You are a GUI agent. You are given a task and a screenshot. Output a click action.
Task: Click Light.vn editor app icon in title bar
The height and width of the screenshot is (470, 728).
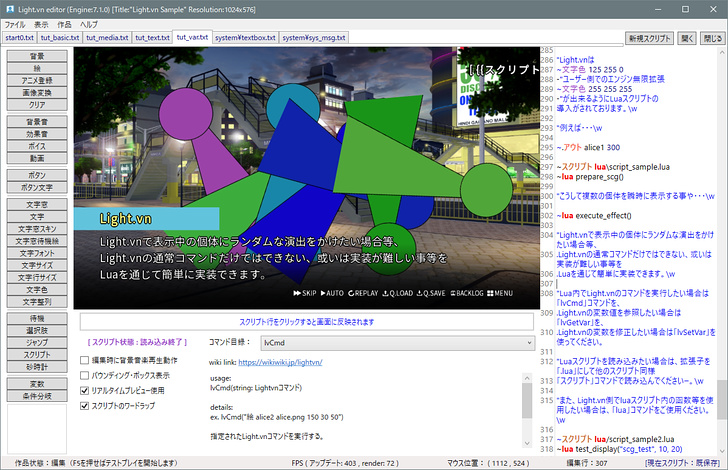click(10, 9)
